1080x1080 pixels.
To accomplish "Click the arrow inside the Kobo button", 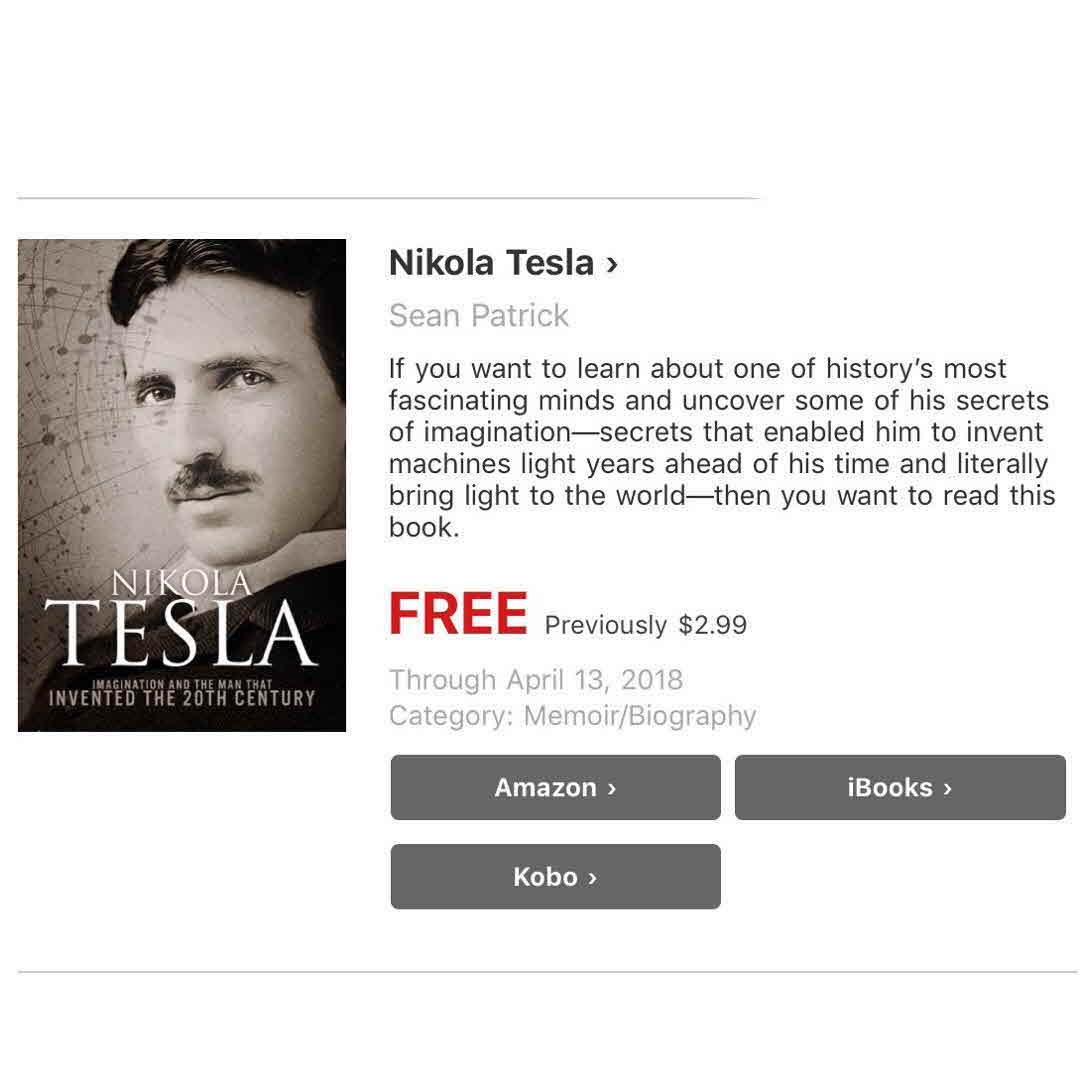I will pyautogui.click(x=592, y=877).
